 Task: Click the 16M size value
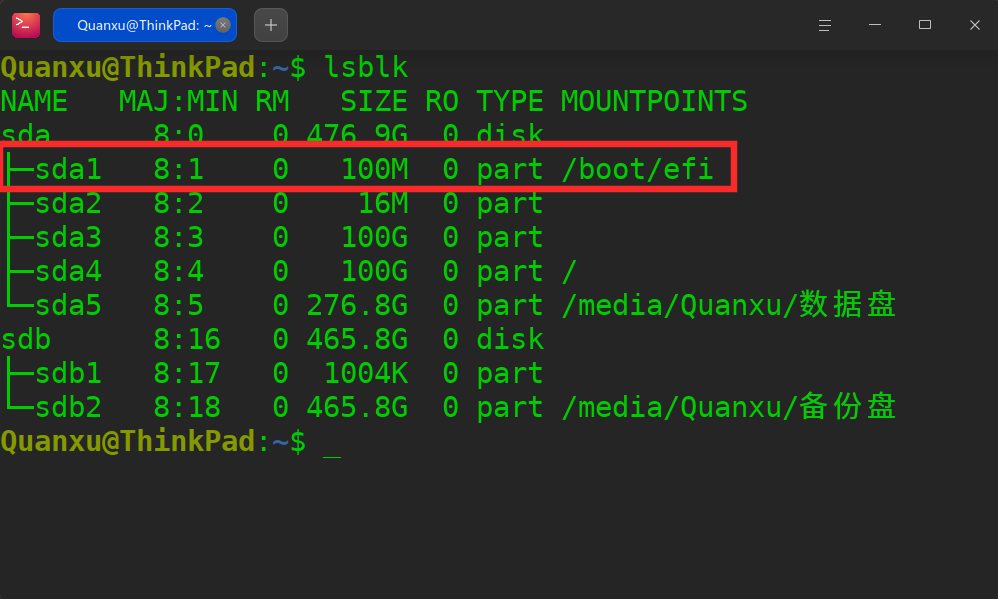(383, 204)
